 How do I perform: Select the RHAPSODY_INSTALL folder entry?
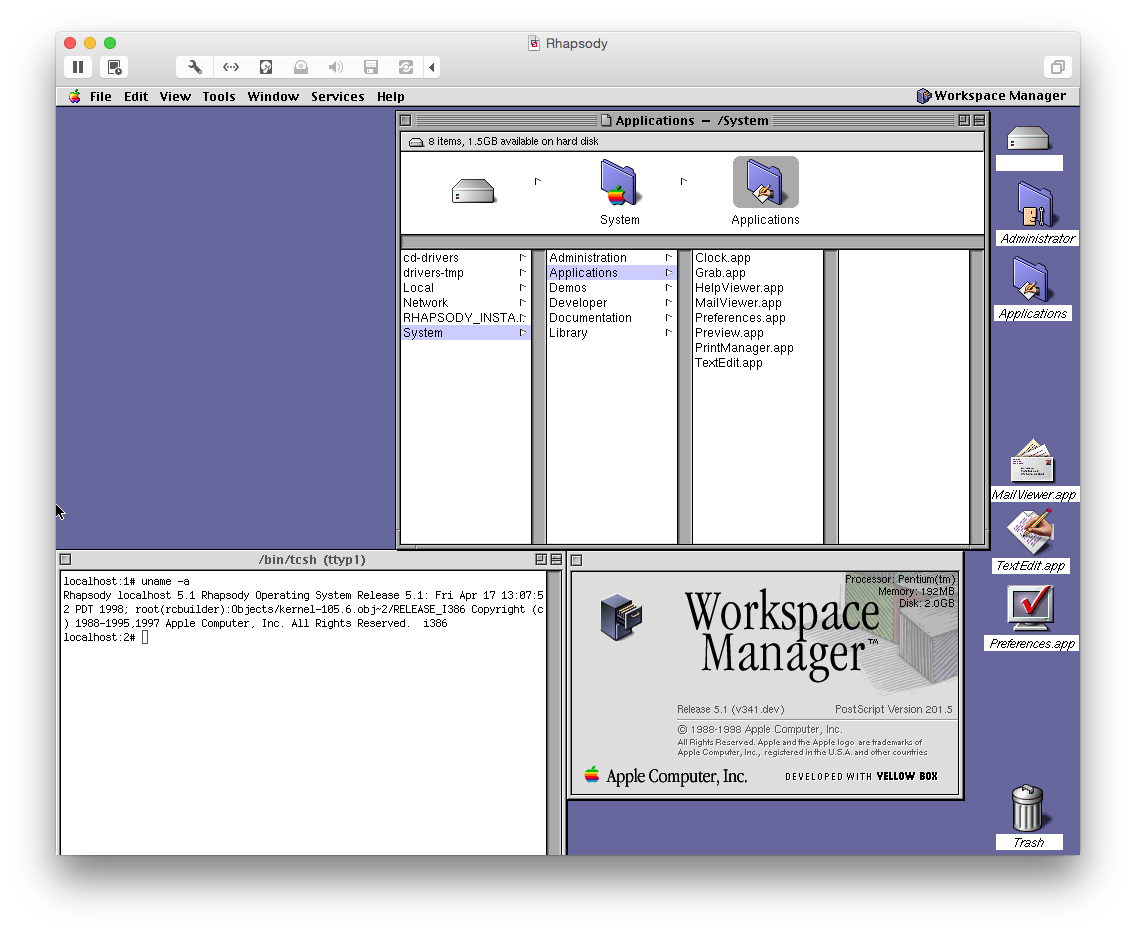pyautogui.click(x=465, y=318)
